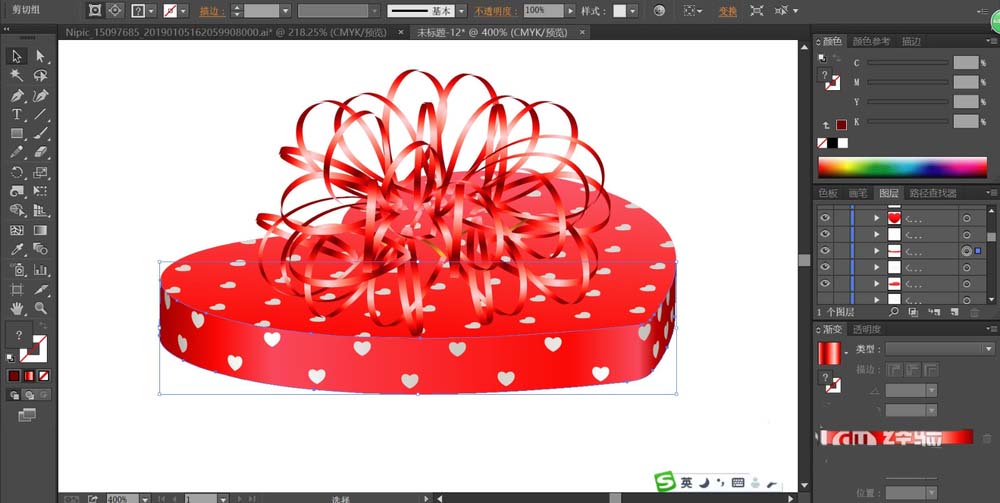Image resolution: width=1000 pixels, height=503 pixels.
Task: Select the Type tool
Action: 17,115
